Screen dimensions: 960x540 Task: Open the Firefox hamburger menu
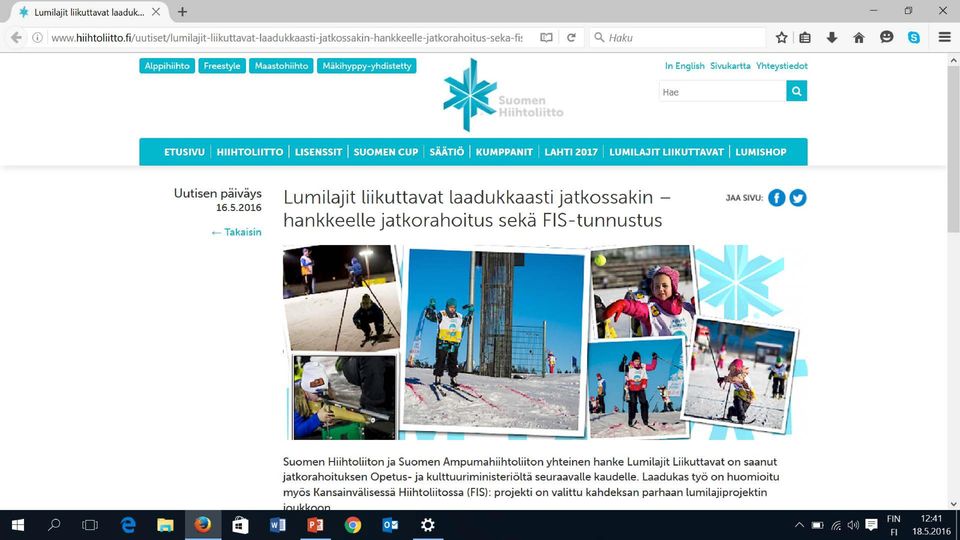[x=945, y=37]
